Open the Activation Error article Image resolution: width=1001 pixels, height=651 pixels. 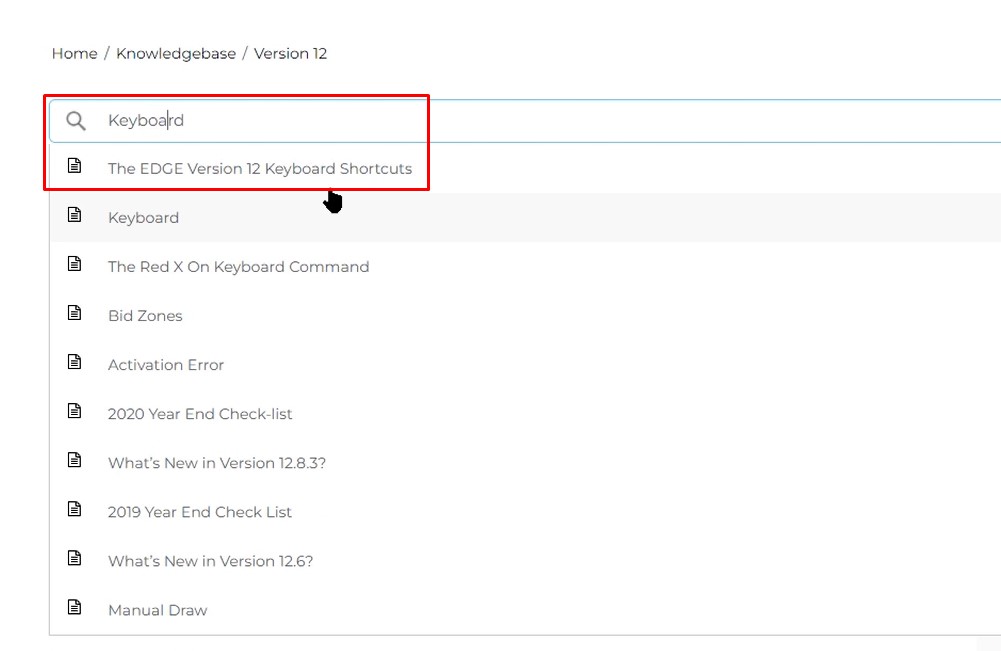(x=166, y=365)
